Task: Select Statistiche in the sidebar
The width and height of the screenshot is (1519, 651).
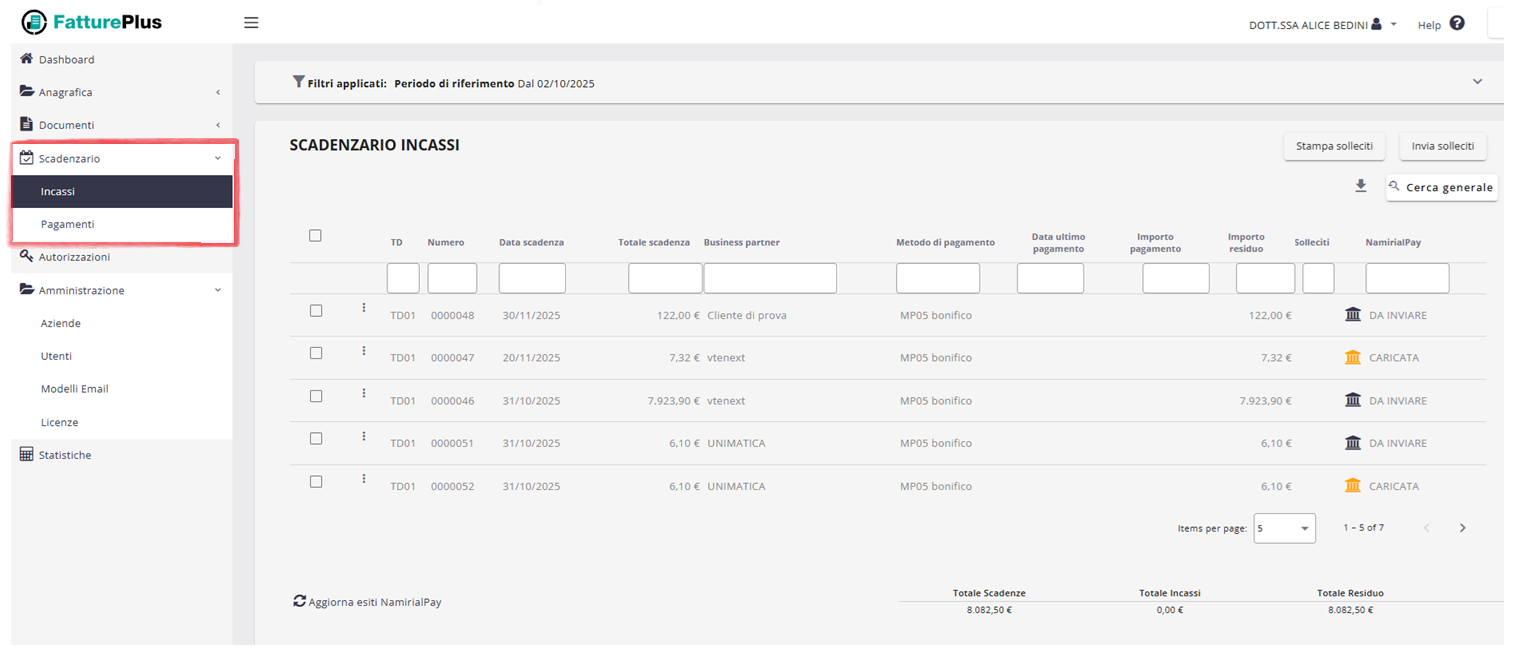Action: click(x=64, y=455)
